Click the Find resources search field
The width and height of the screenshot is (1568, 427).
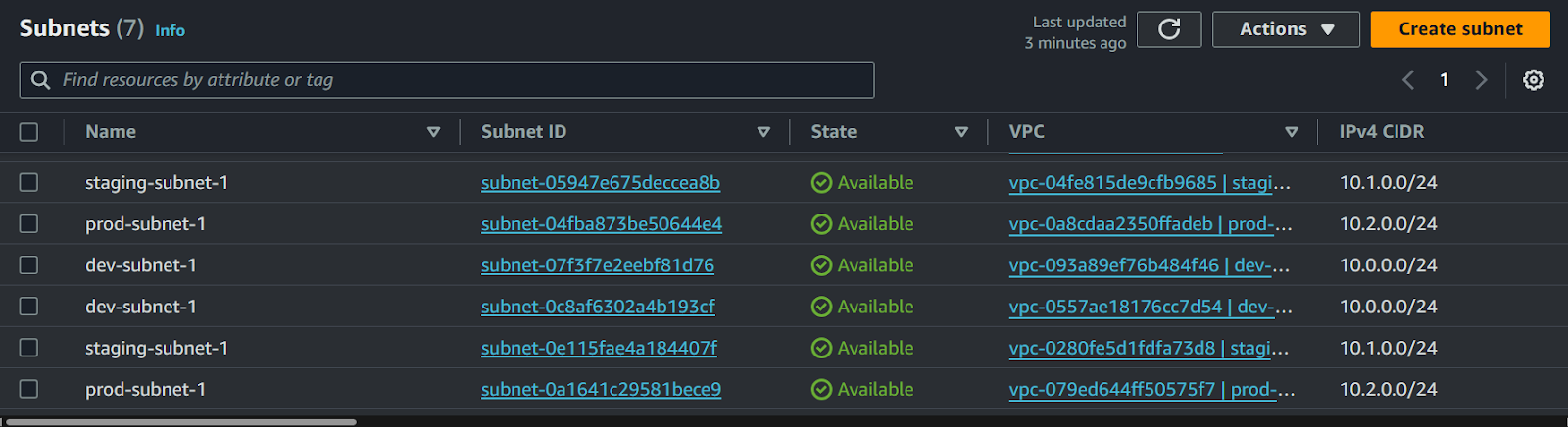[447, 80]
